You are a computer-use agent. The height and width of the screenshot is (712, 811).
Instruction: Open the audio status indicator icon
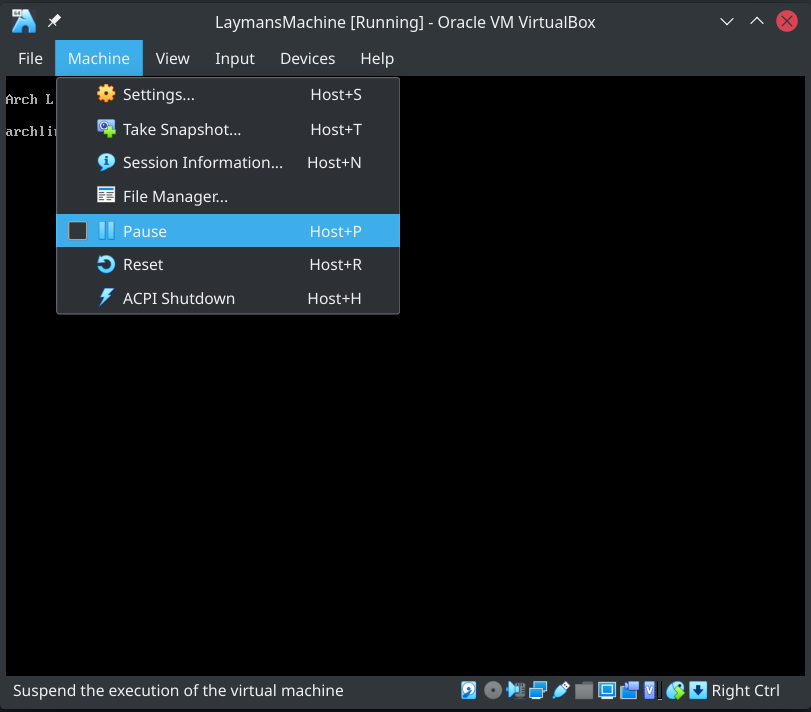click(516, 690)
